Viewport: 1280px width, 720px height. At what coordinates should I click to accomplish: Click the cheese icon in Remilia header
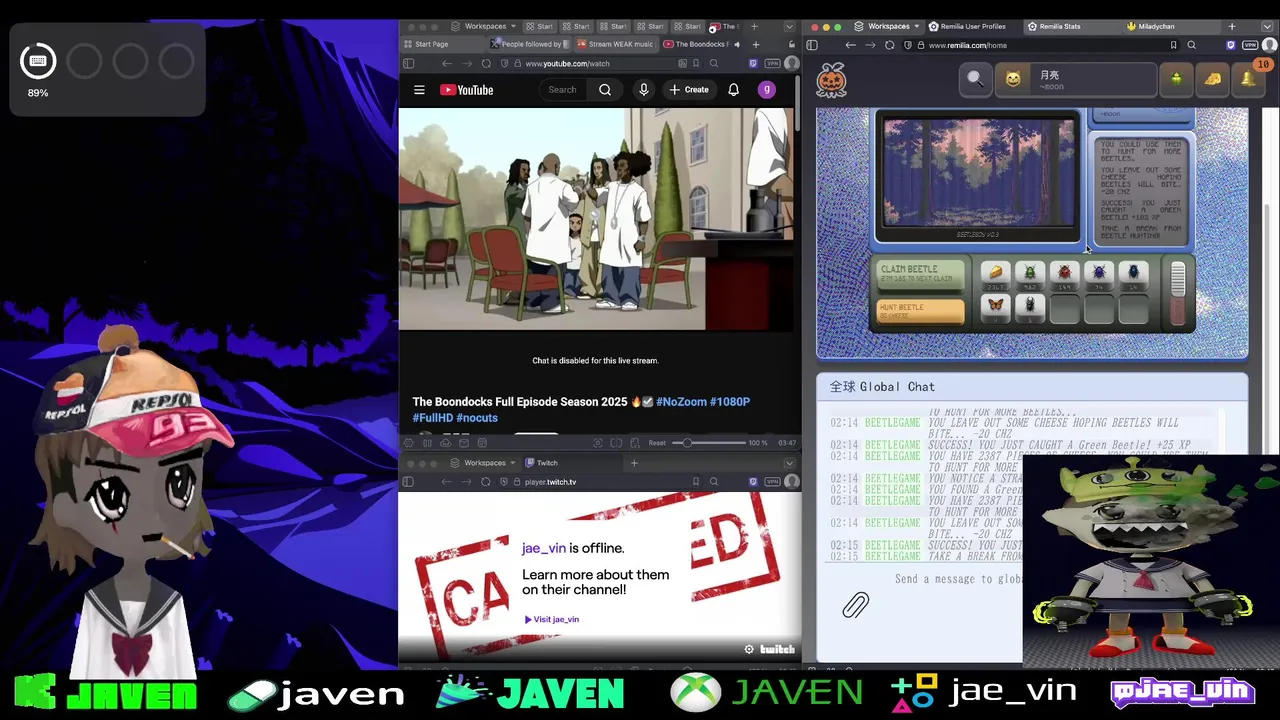click(1212, 79)
